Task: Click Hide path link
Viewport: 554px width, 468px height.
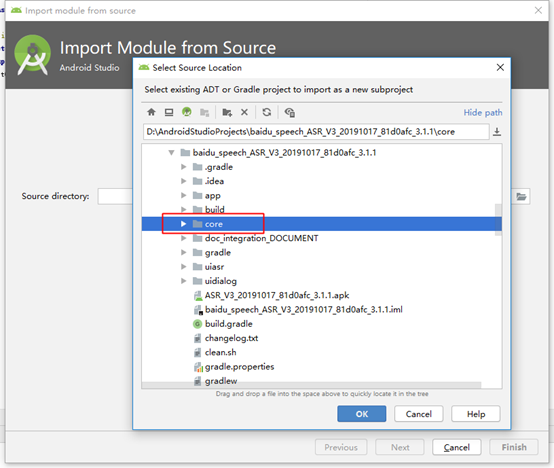Action: [483, 113]
